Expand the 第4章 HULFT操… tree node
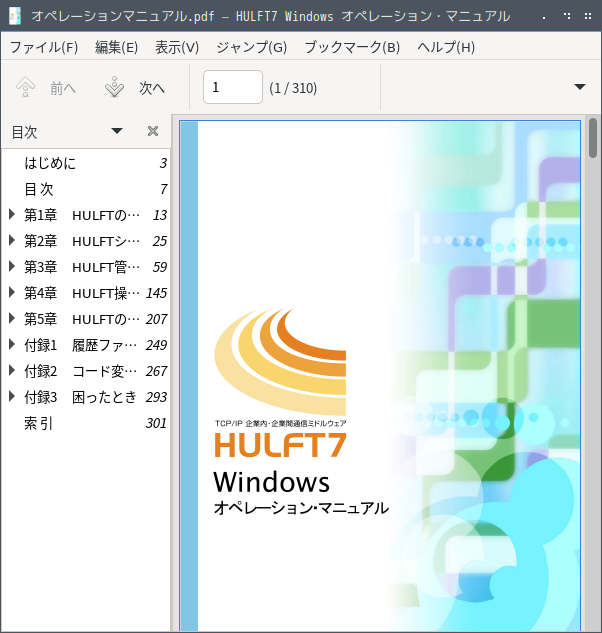 coord(12,292)
